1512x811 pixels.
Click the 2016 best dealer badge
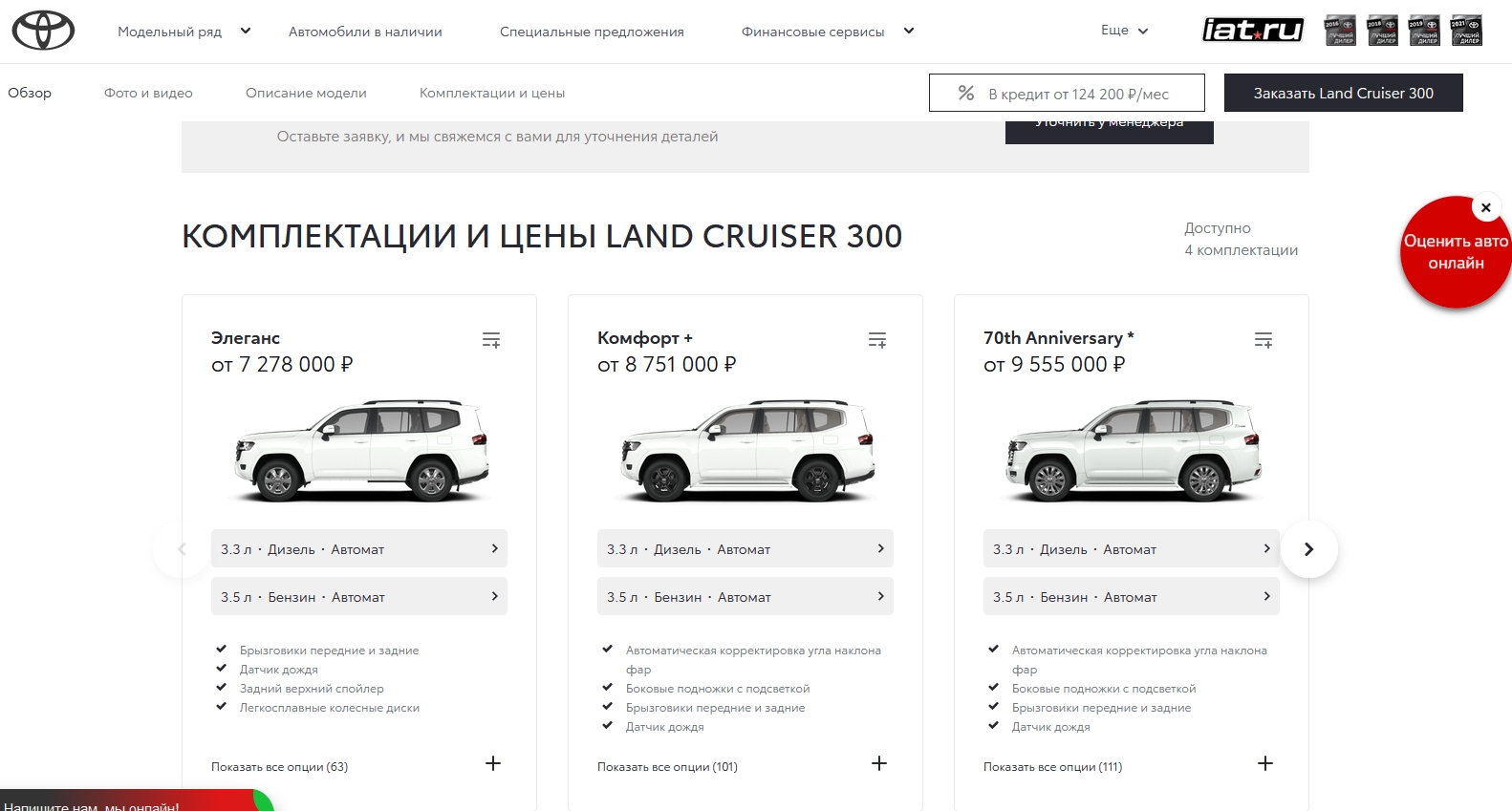coord(1340,31)
